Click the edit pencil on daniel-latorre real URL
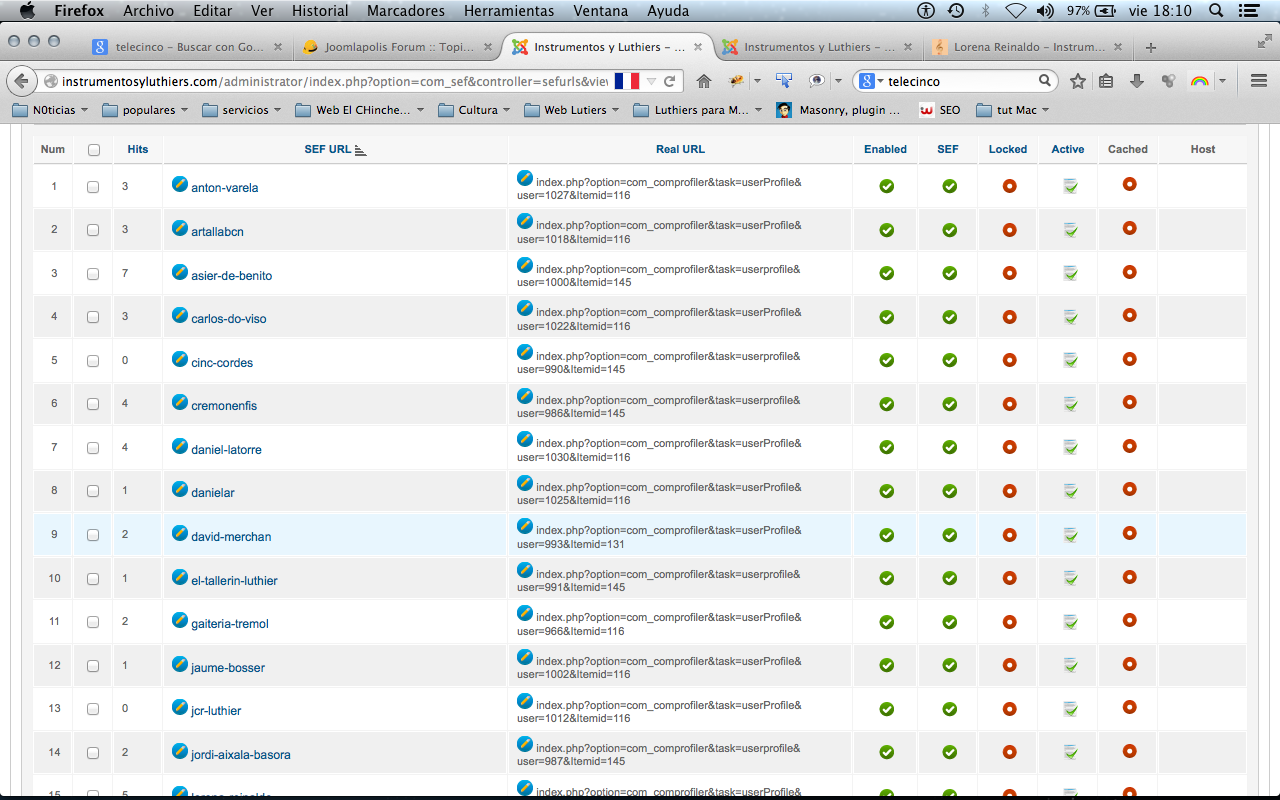 click(x=525, y=439)
